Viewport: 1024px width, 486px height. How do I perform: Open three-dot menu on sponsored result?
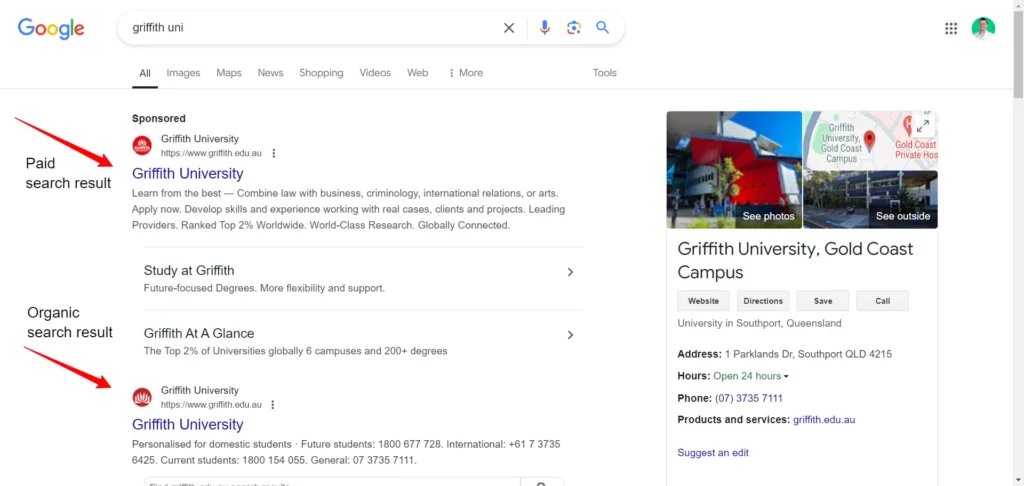[274, 154]
